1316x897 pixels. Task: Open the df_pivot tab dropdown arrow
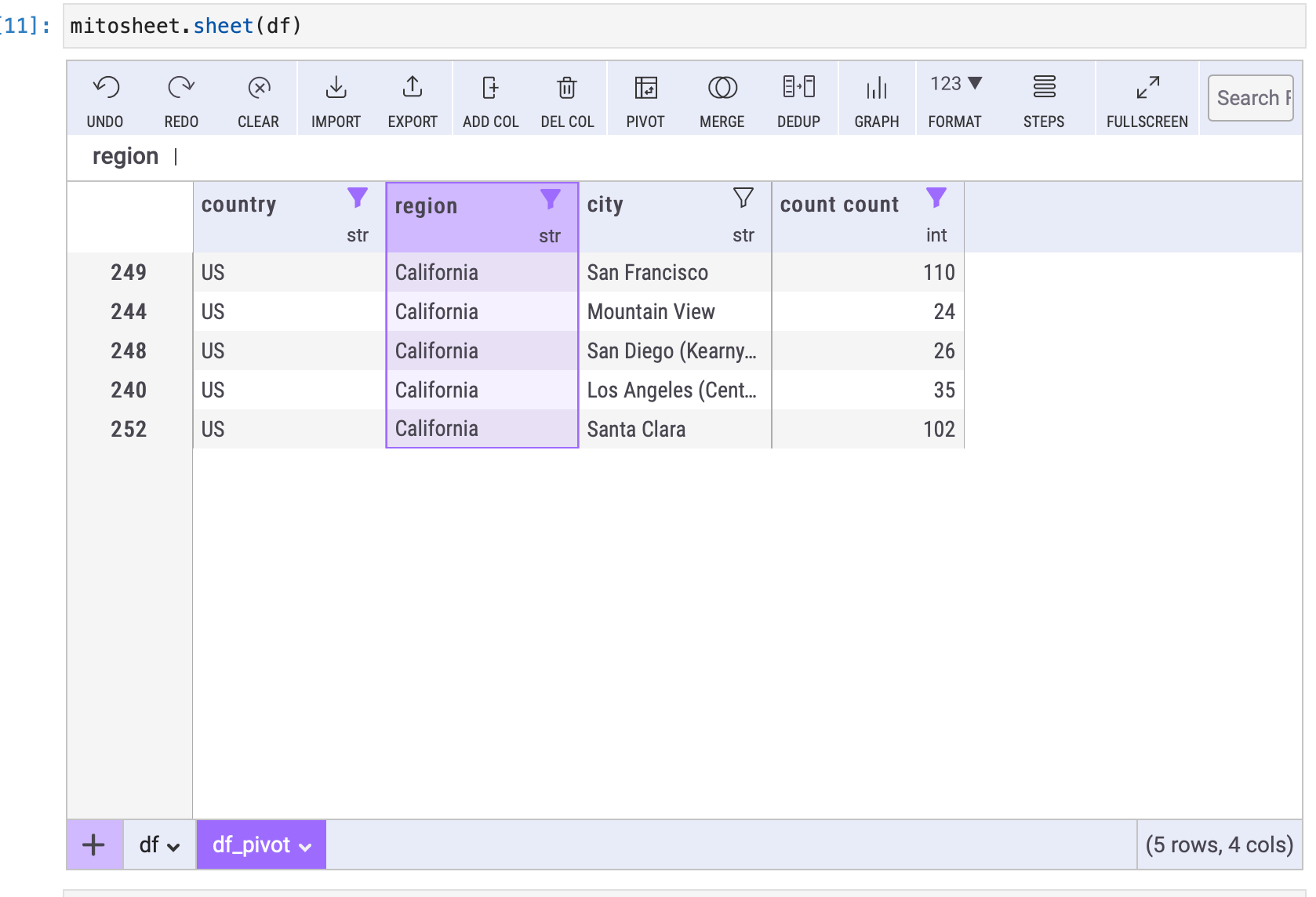point(306,847)
